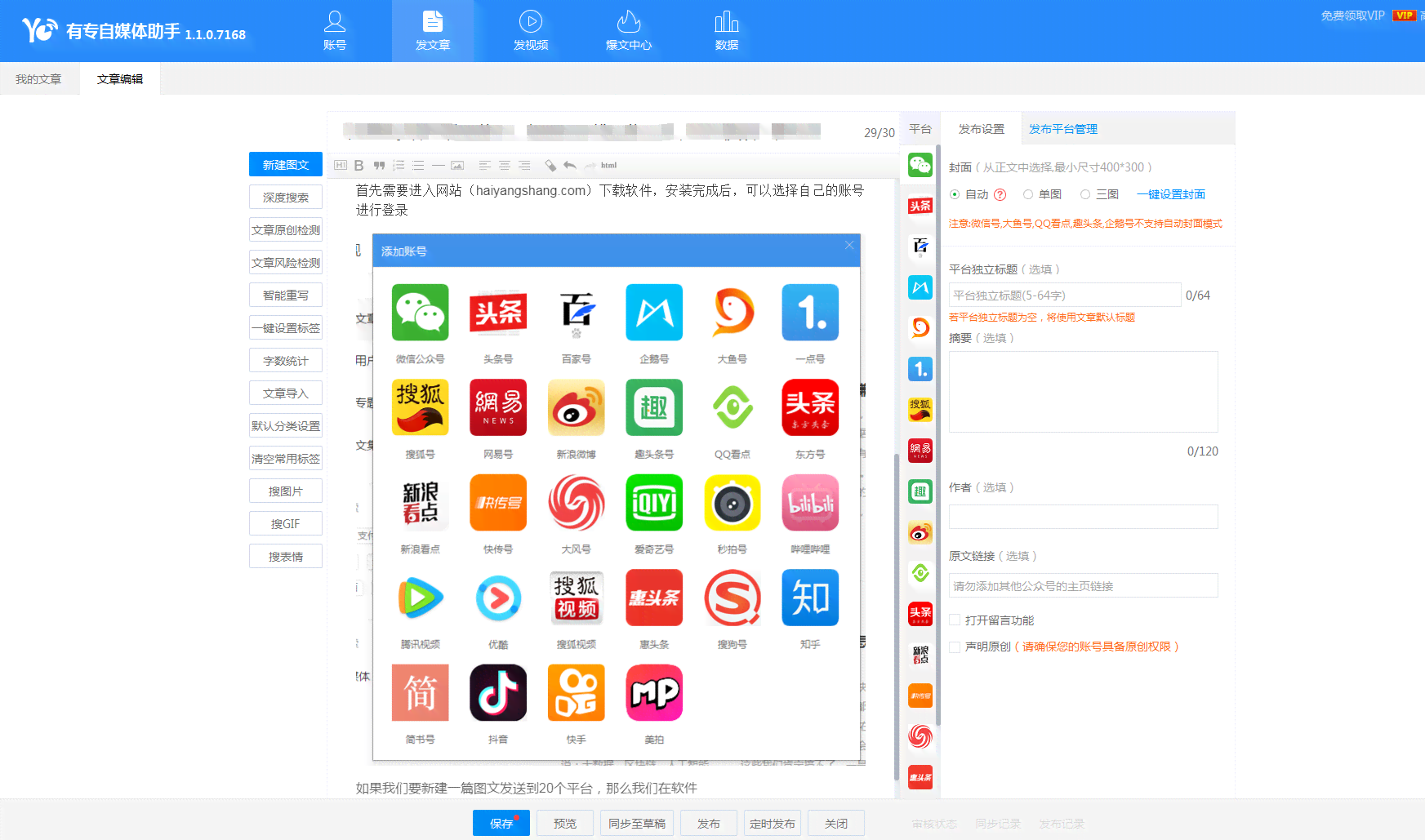
Task: Select the 知乎 icon
Action: pyautogui.click(x=810, y=598)
